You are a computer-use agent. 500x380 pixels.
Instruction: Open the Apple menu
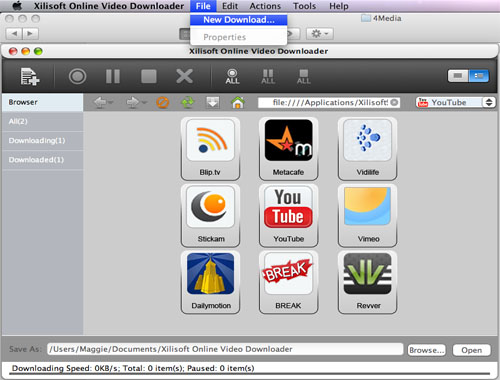17,6
